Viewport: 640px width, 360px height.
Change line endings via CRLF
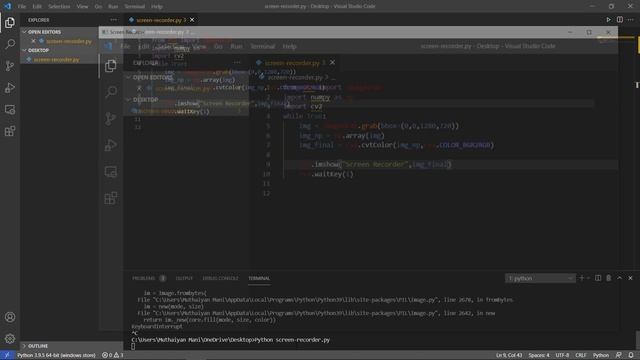(x=580, y=355)
